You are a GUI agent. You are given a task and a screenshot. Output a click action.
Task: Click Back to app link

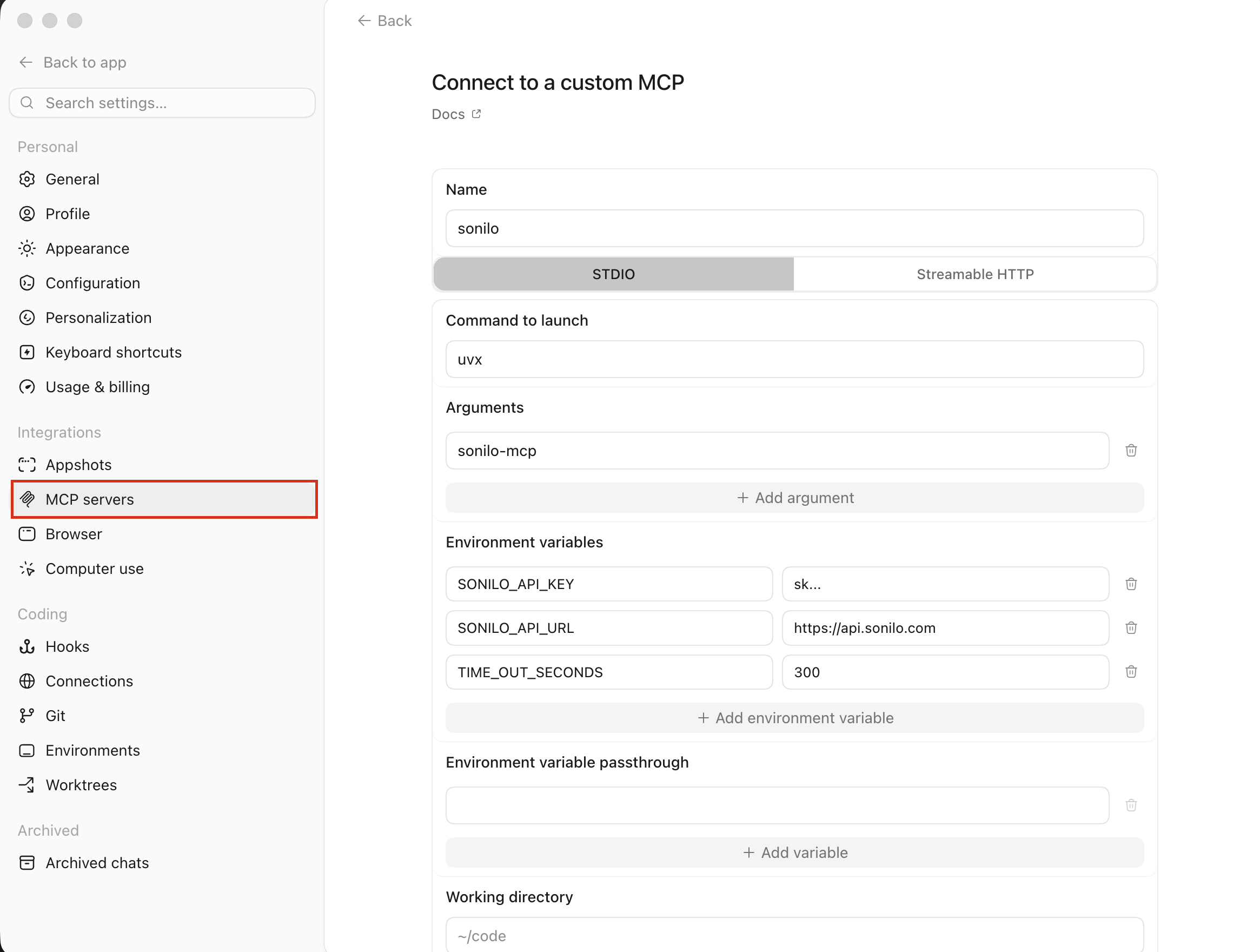click(x=72, y=62)
